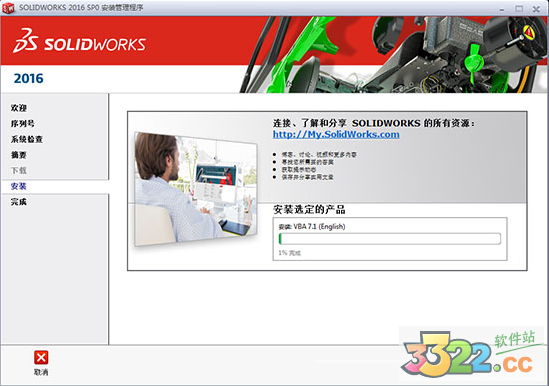Click the 1% 完成 status text
Viewport: 549px width, 386px height.
coord(290,253)
